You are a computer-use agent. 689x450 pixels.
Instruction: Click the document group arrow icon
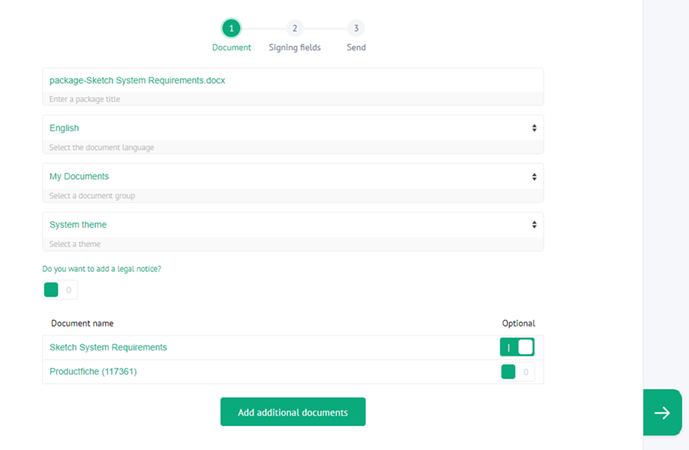coord(534,176)
